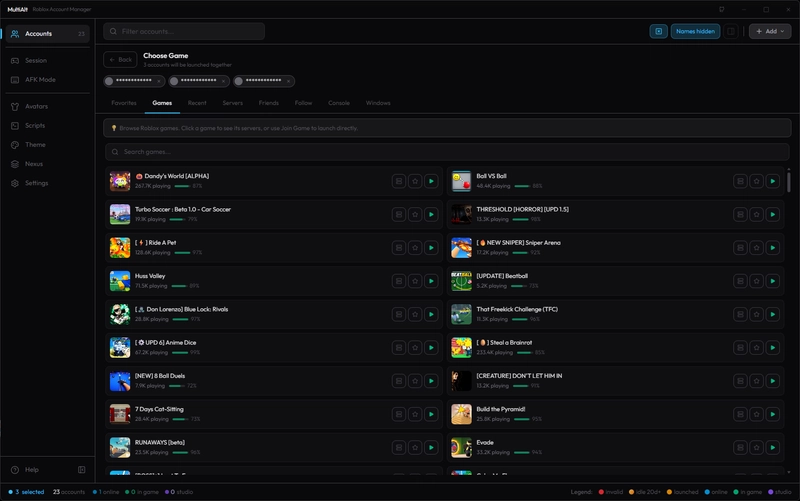
Task: Launch Build the Pyramid!
Action: pyautogui.click(x=772, y=414)
